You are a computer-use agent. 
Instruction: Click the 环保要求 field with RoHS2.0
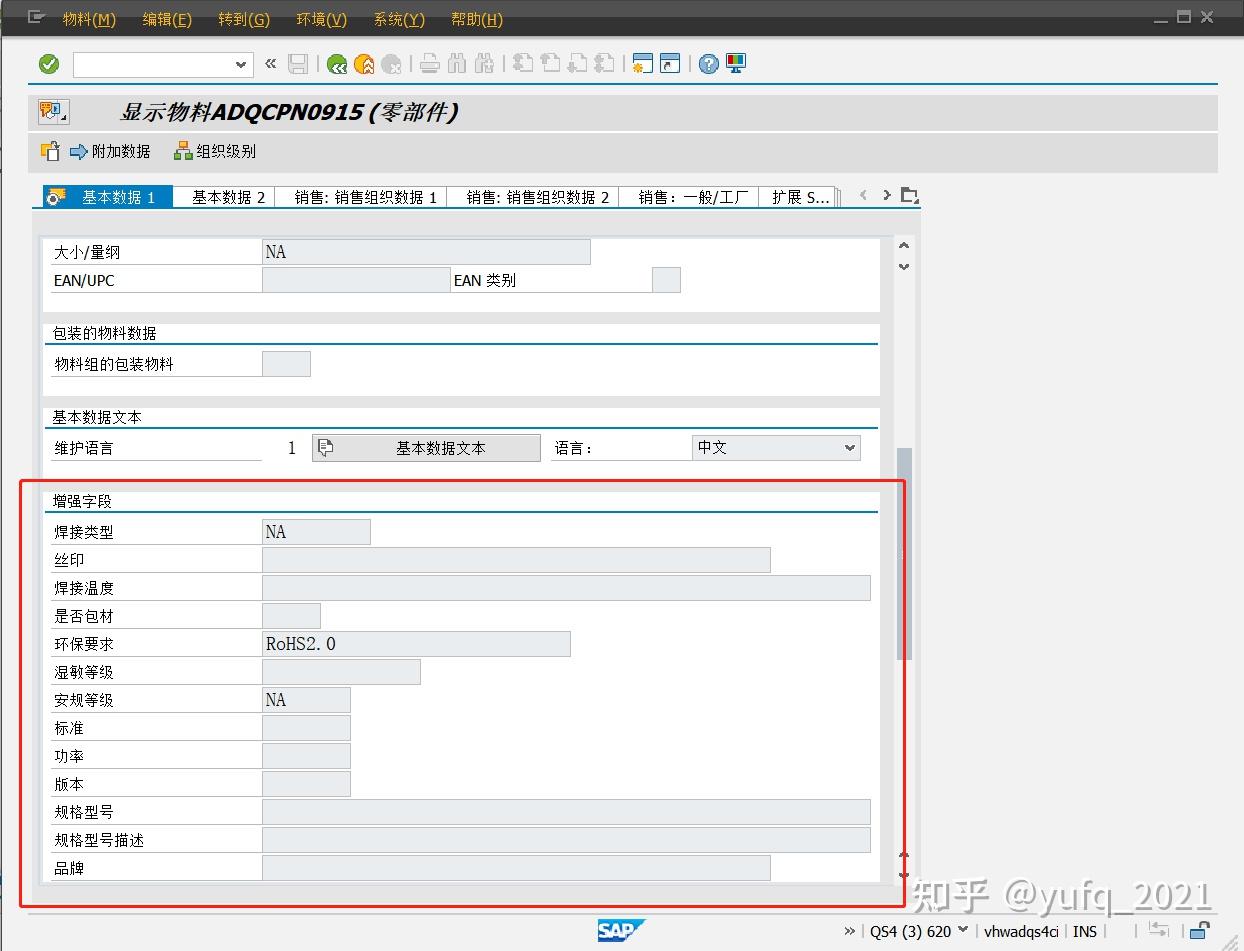[x=416, y=644]
